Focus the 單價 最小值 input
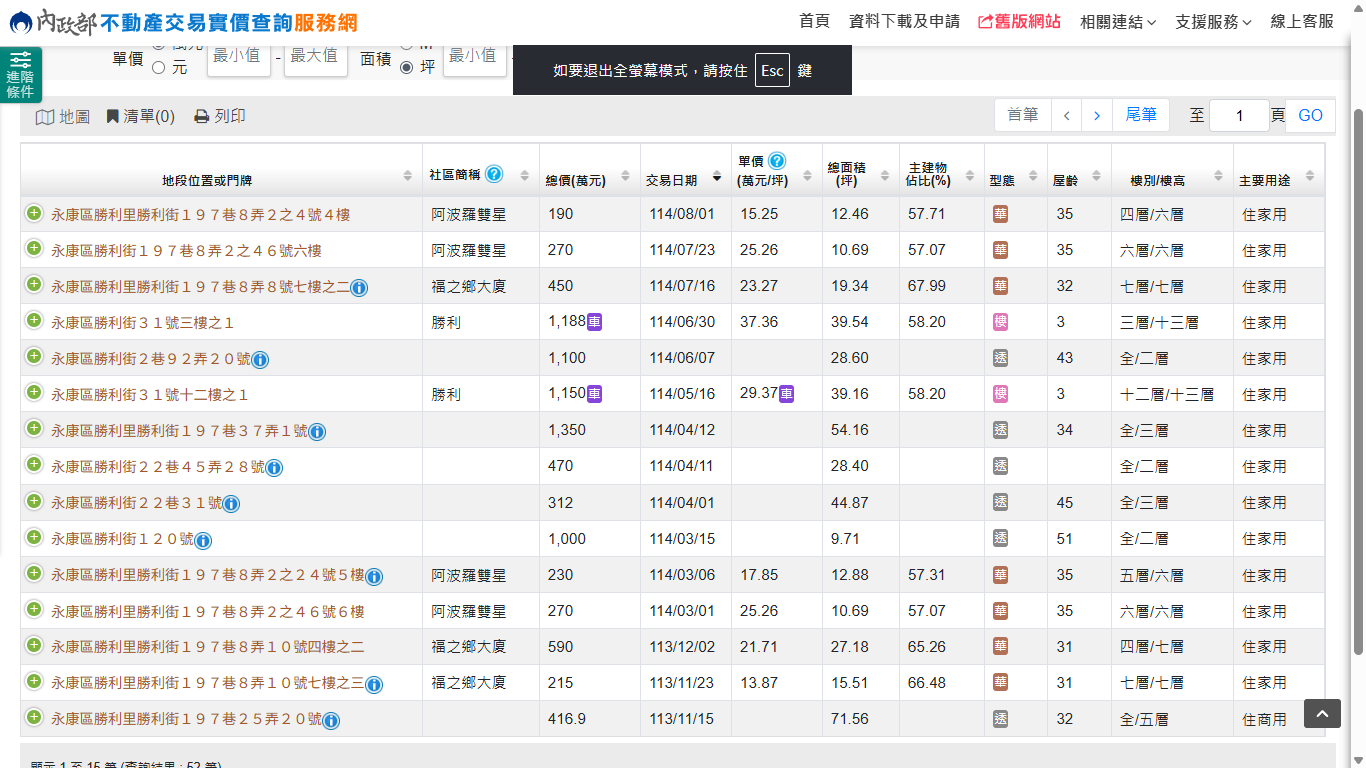 (x=238, y=59)
